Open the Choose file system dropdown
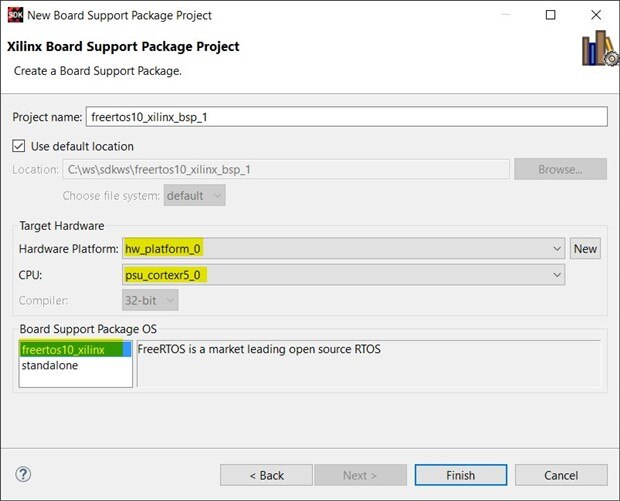Screen dimensions: 620x501 pos(195,196)
